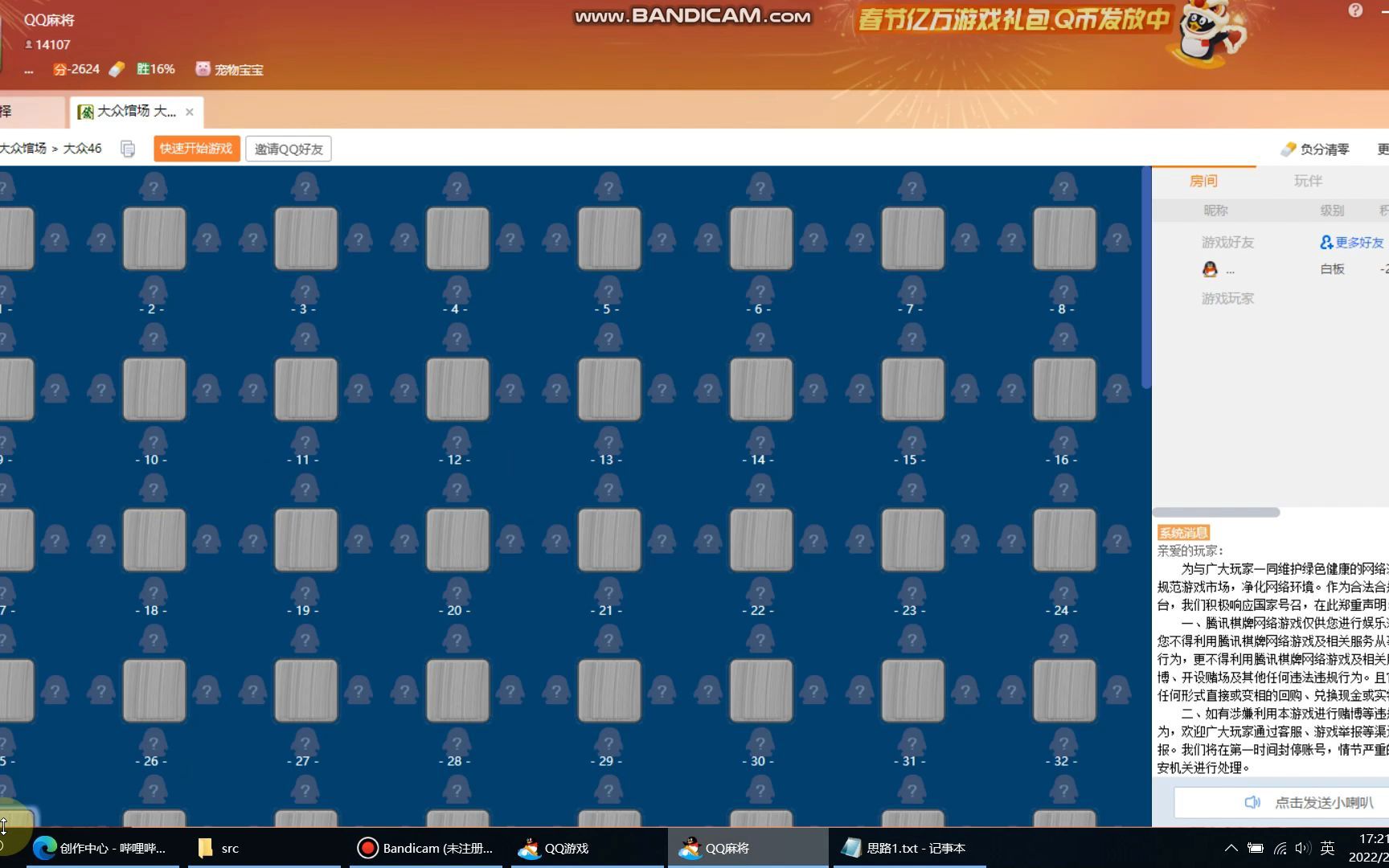
Task: Sit at the bottom seat of table 22
Action: point(760,592)
